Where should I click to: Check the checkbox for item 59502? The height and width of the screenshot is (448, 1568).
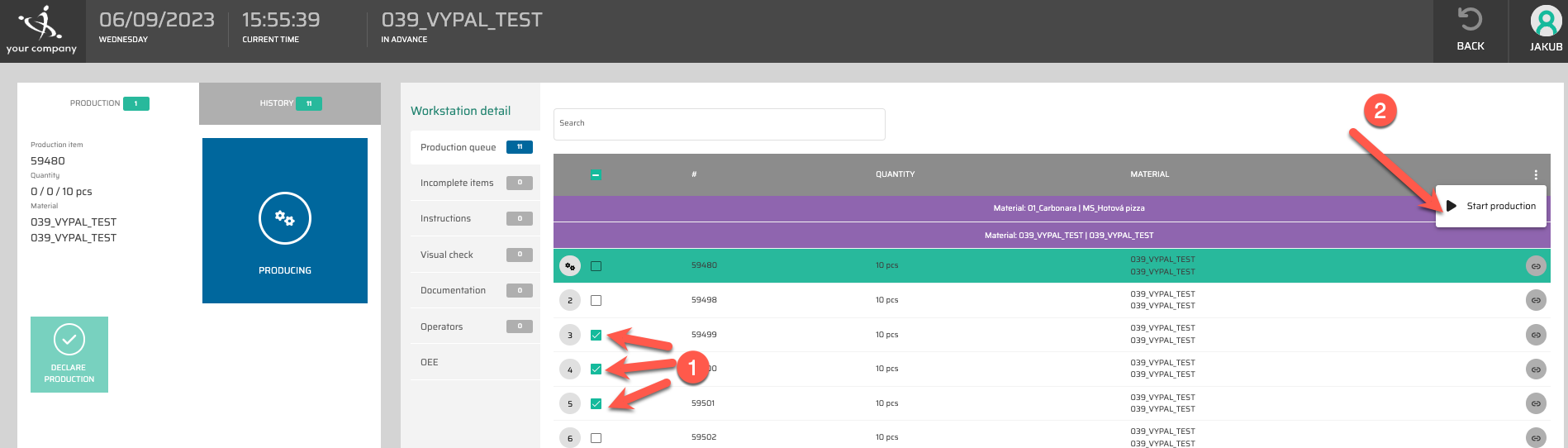(x=596, y=438)
